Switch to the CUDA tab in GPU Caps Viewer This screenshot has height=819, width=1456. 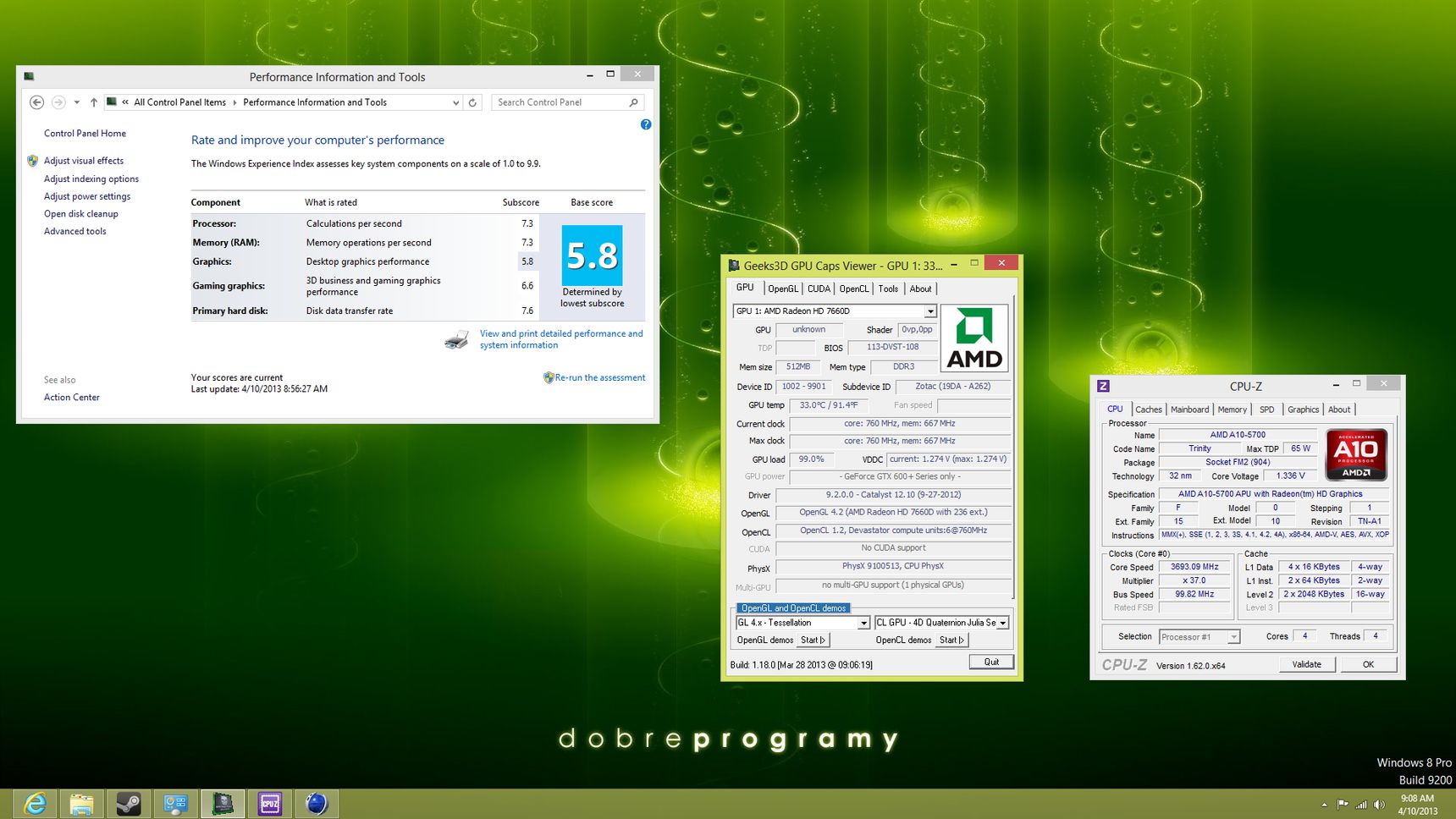pyautogui.click(x=819, y=289)
